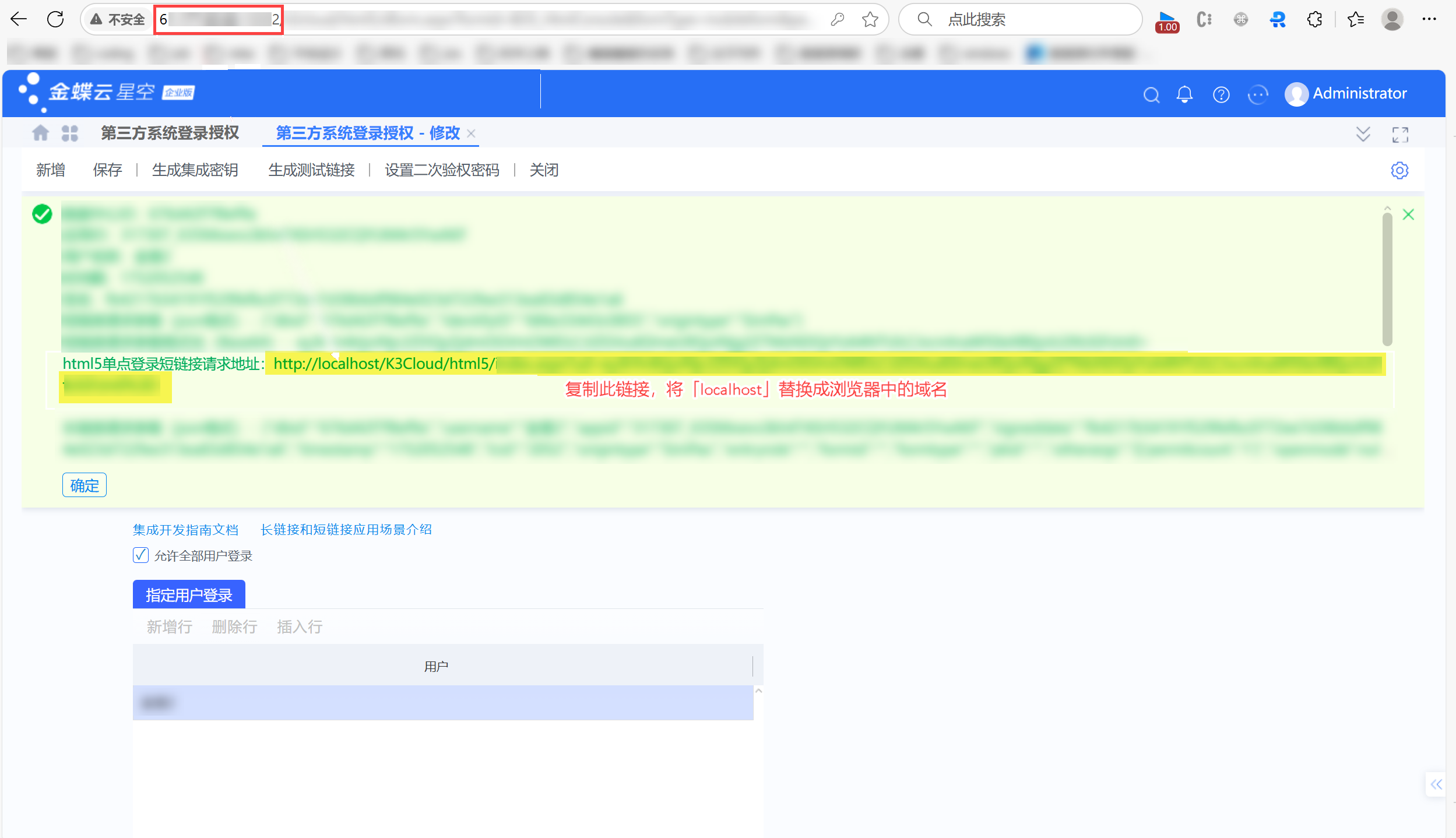Click the home icon in tab bar

tap(40, 133)
